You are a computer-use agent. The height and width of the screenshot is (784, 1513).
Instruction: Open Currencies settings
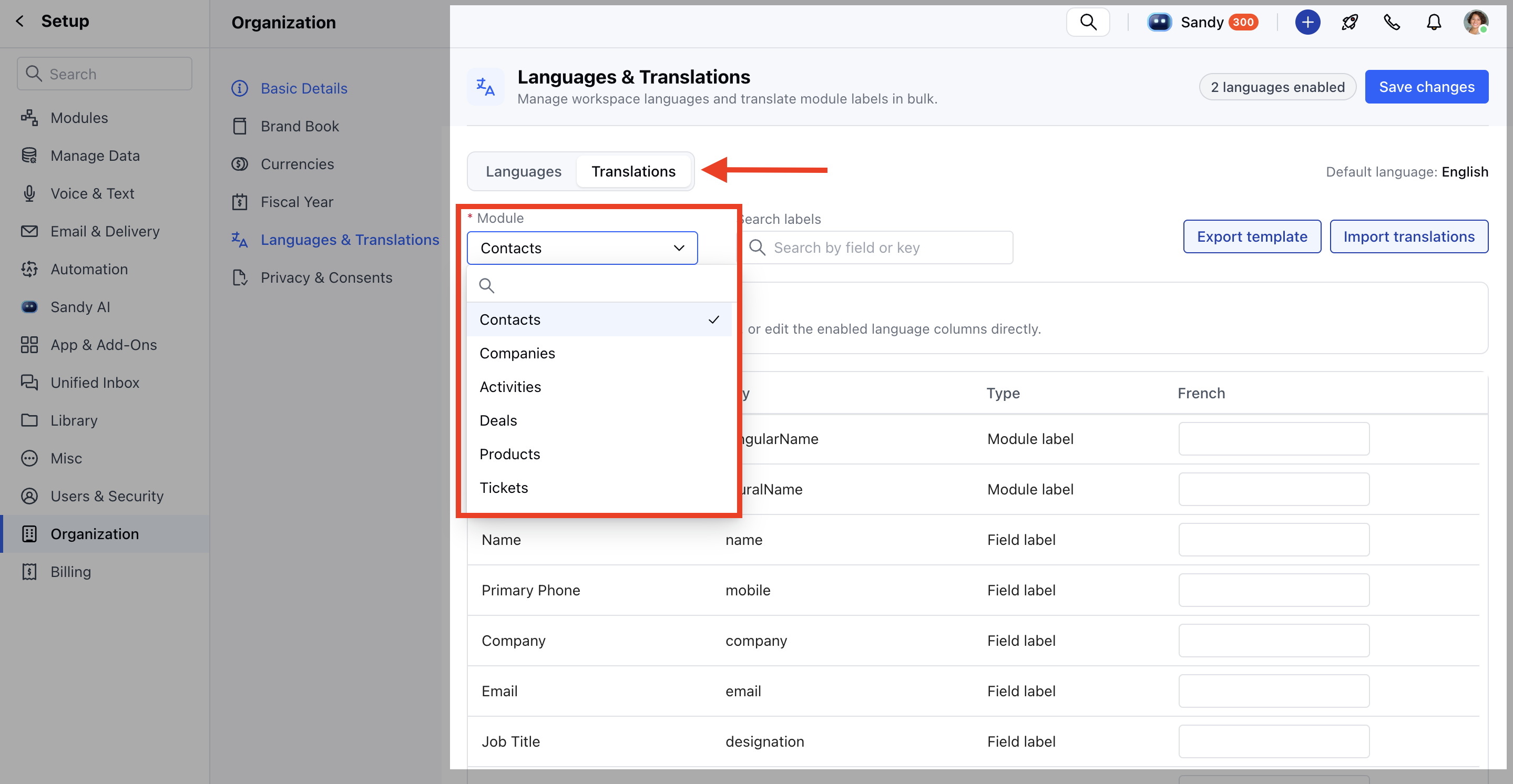point(297,164)
